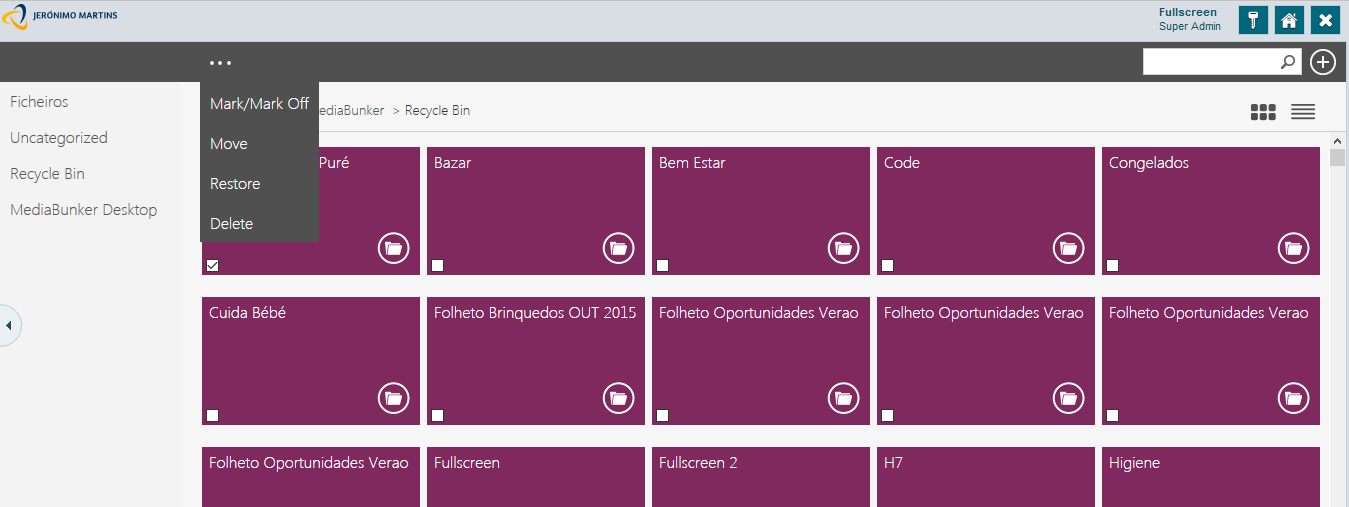The height and width of the screenshot is (507, 1349).
Task: Tick the Bazar tile checkbox
Action: point(438,265)
